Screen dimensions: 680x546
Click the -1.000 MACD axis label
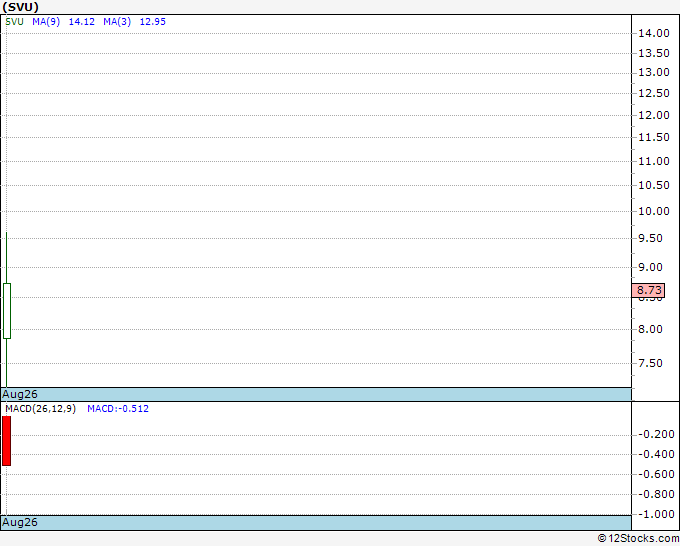coord(657,514)
